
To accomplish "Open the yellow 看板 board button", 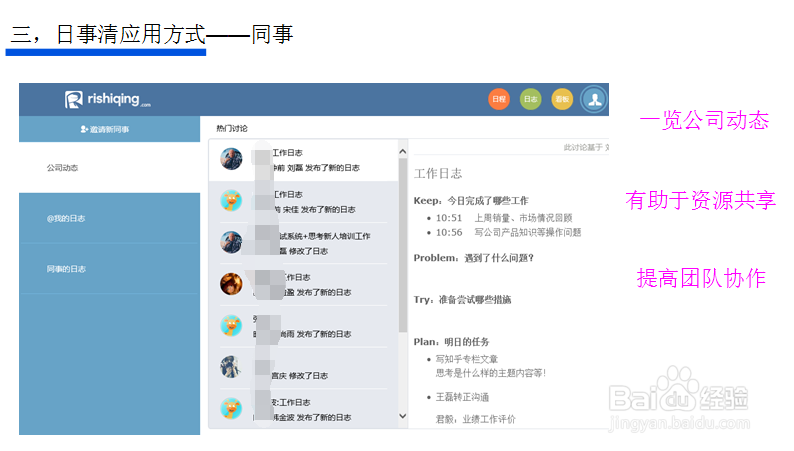I will [x=562, y=99].
